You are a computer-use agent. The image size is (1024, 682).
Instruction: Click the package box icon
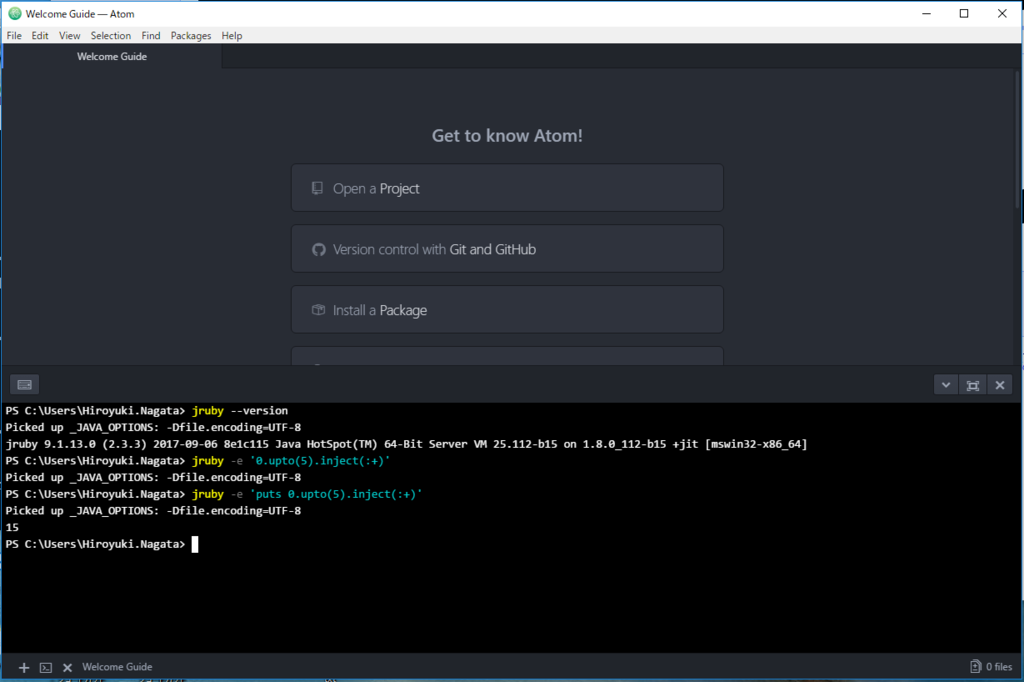click(x=318, y=310)
